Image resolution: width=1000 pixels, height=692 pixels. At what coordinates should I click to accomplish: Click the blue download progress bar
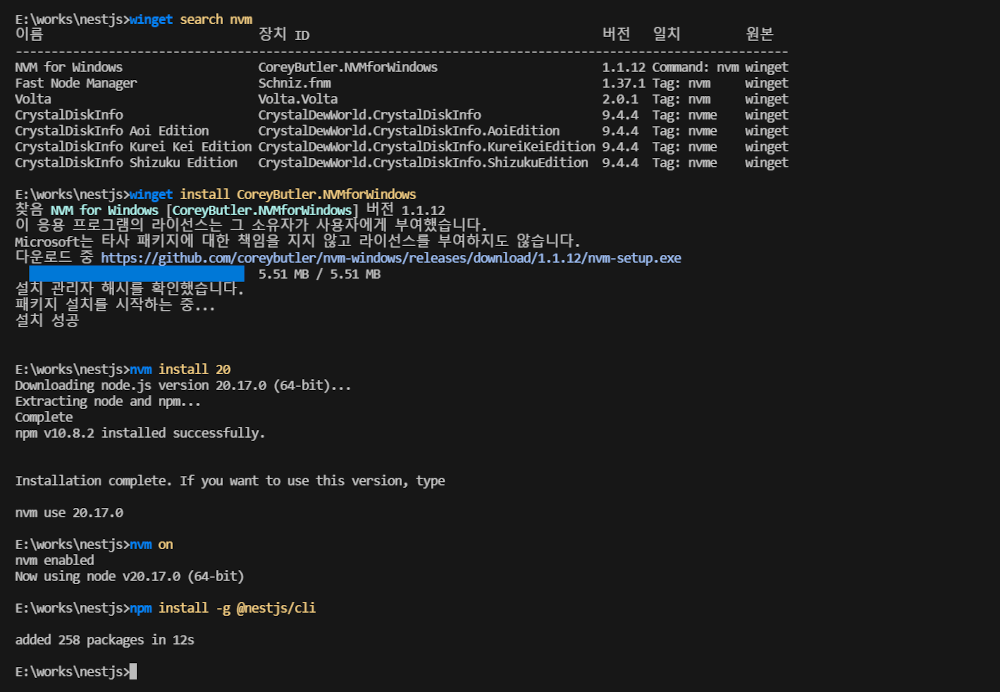pos(136,274)
